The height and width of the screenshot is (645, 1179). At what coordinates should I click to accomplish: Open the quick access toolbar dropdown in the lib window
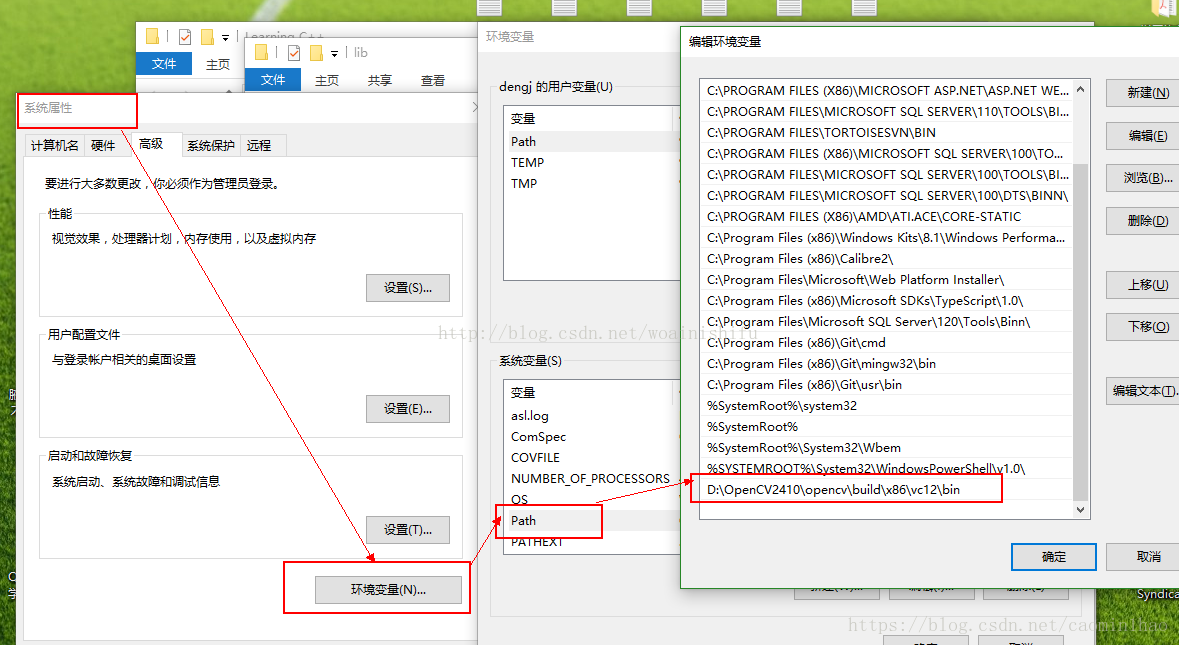tap(335, 53)
